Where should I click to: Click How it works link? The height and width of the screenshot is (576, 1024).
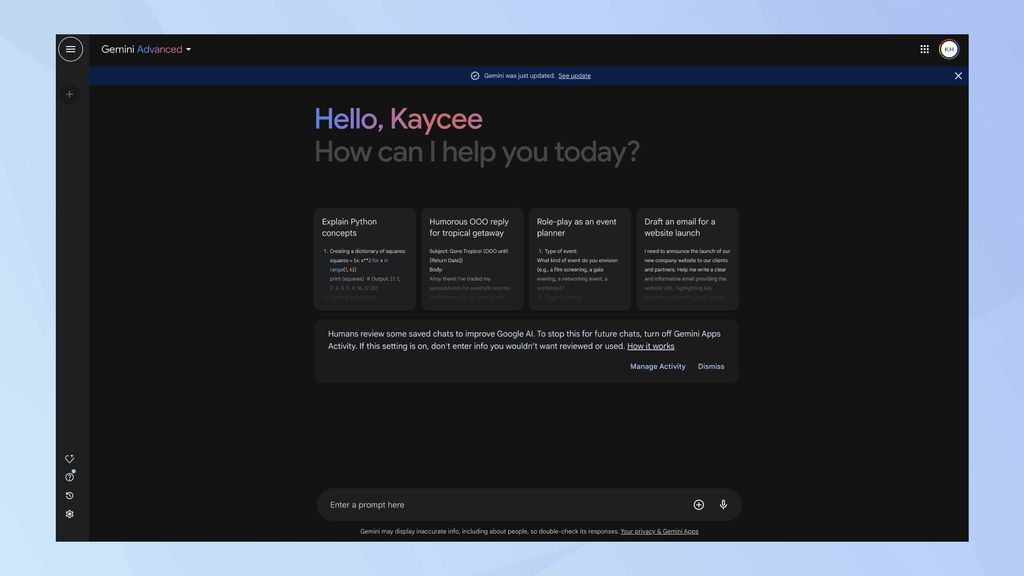(x=650, y=346)
